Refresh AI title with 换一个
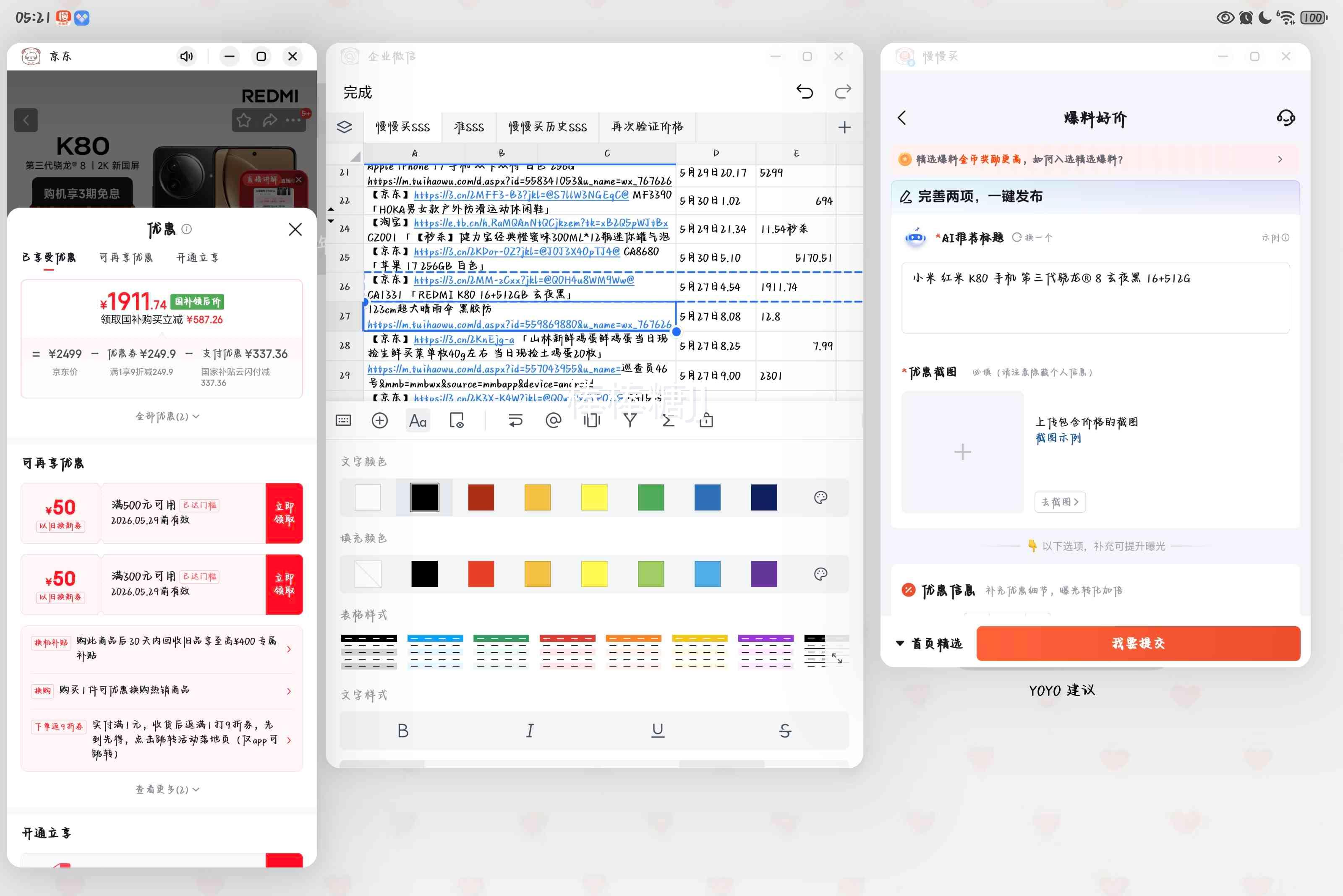This screenshot has width=1343, height=896. pos(1032,238)
